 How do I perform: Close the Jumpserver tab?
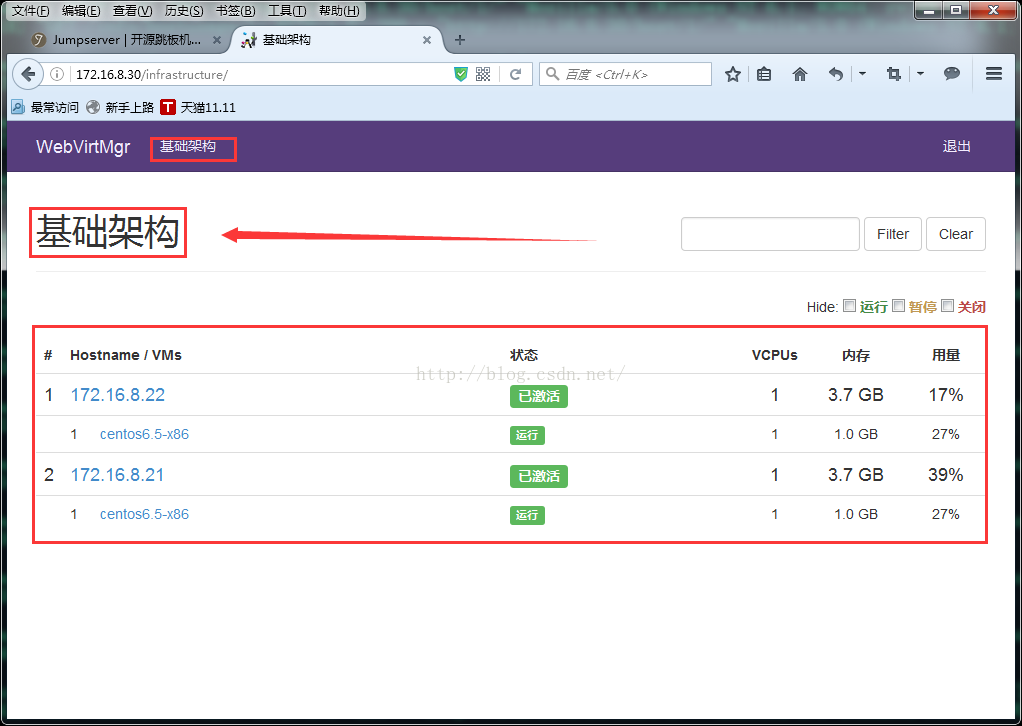point(217,40)
